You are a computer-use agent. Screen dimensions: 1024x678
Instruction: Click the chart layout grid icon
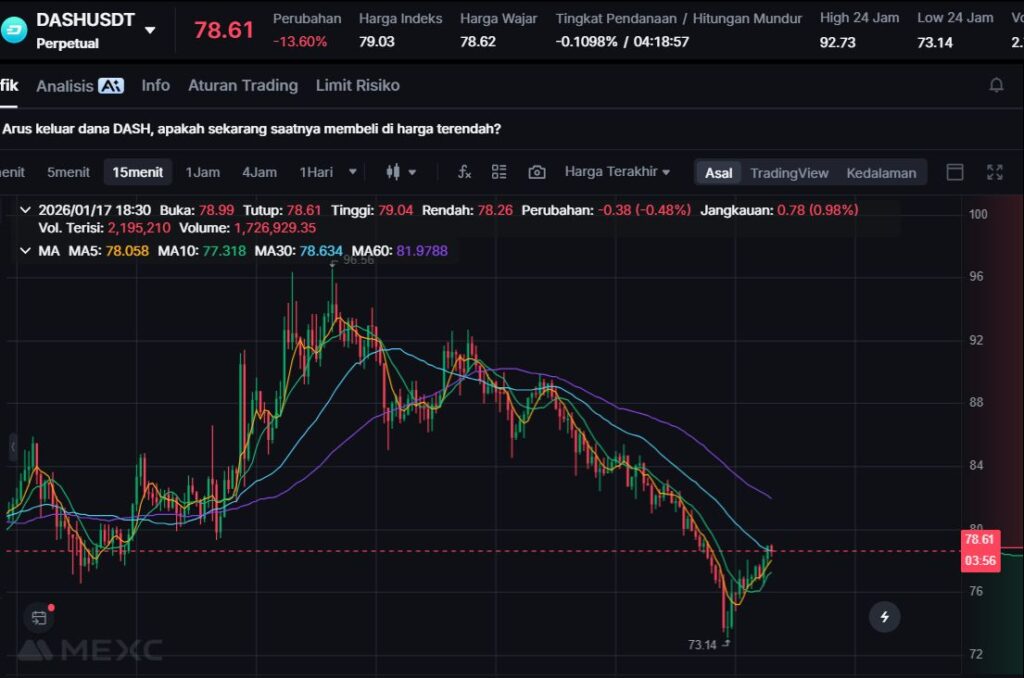coord(500,172)
